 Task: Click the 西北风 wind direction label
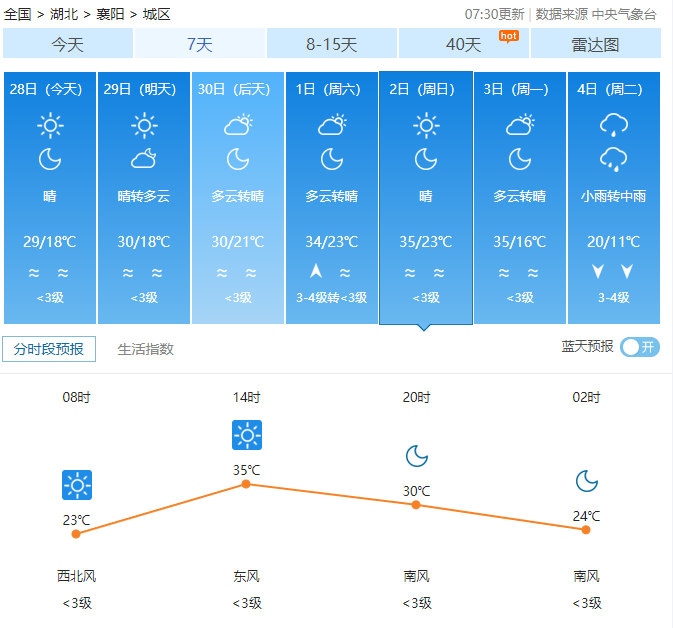[x=77, y=576]
